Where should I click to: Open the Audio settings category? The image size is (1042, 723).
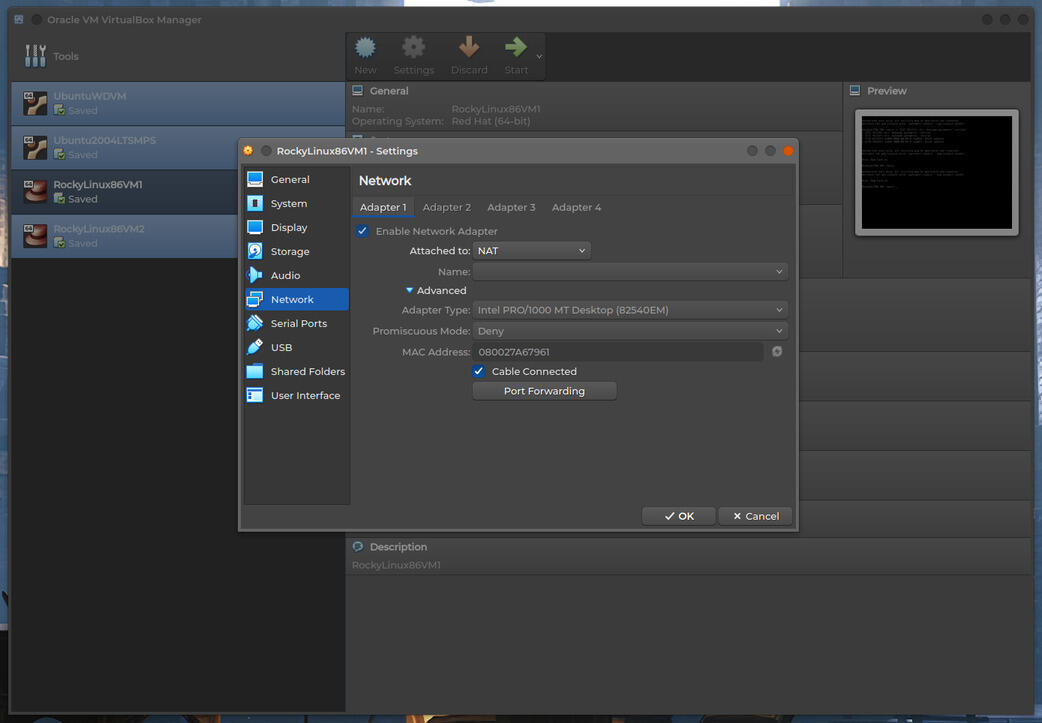point(296,275)
